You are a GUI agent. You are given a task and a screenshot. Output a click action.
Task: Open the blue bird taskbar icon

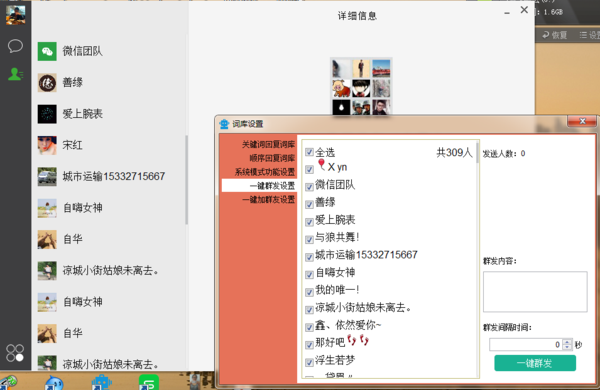pos(54,383)
